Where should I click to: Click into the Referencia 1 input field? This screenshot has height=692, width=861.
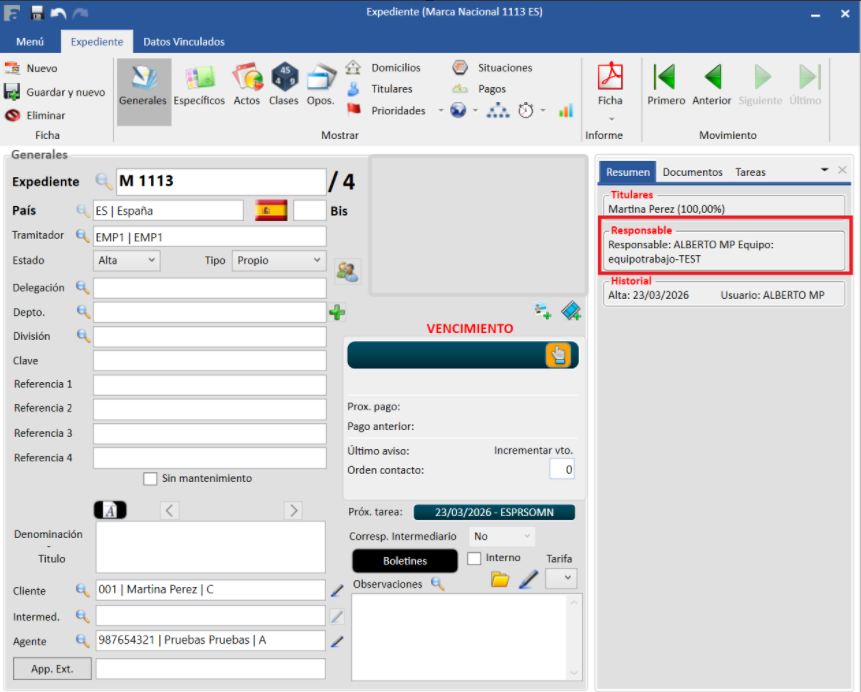(210, 385)
